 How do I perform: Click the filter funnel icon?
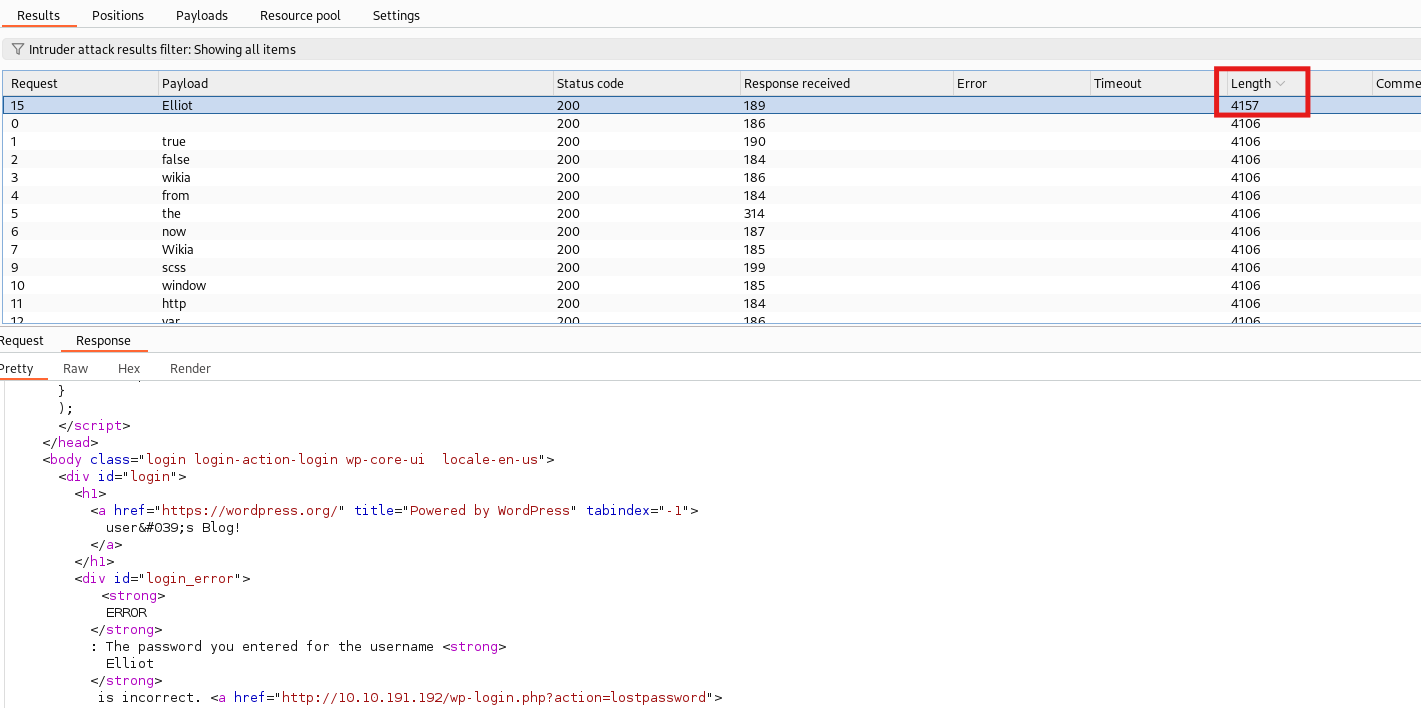(x=17, y=49)
